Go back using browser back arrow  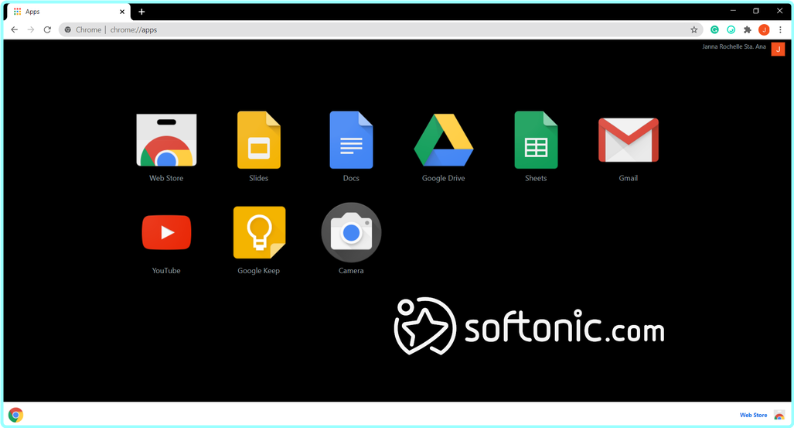click(x=14, y=30)
